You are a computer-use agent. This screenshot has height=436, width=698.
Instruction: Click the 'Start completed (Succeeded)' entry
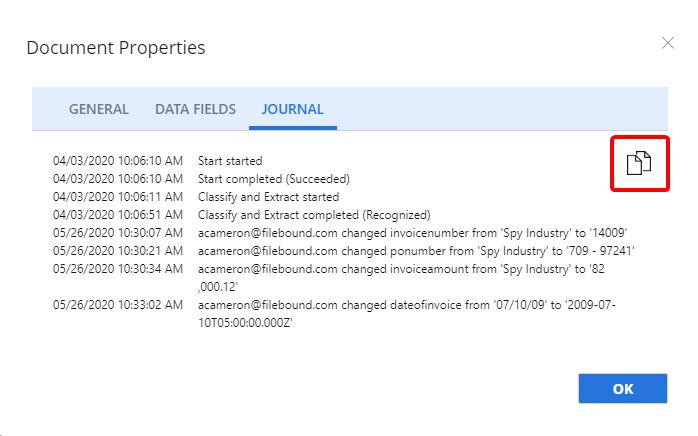273,178
